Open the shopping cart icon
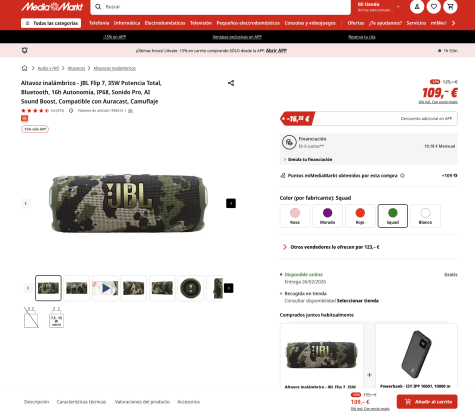The width and height of the screenshot is (475, 412). [450, 7]
